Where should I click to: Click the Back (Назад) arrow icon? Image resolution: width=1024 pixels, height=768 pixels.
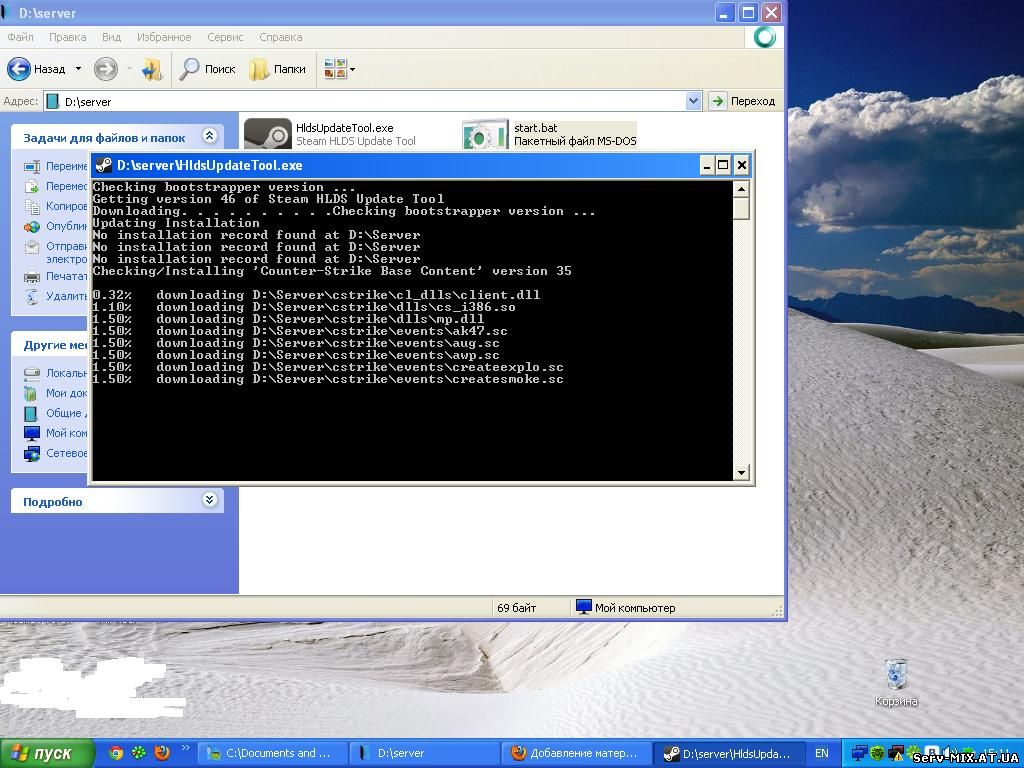[x=18, y=69]
